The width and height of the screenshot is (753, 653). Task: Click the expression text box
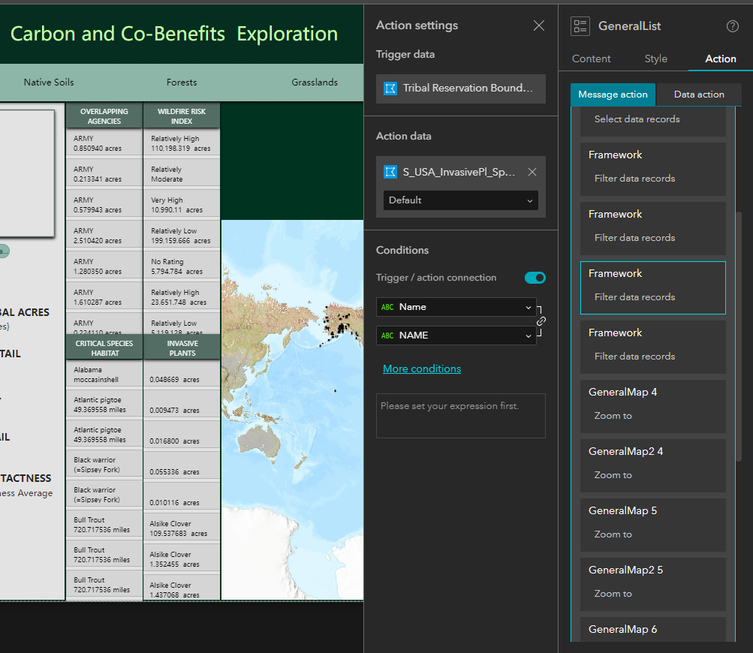460,415
